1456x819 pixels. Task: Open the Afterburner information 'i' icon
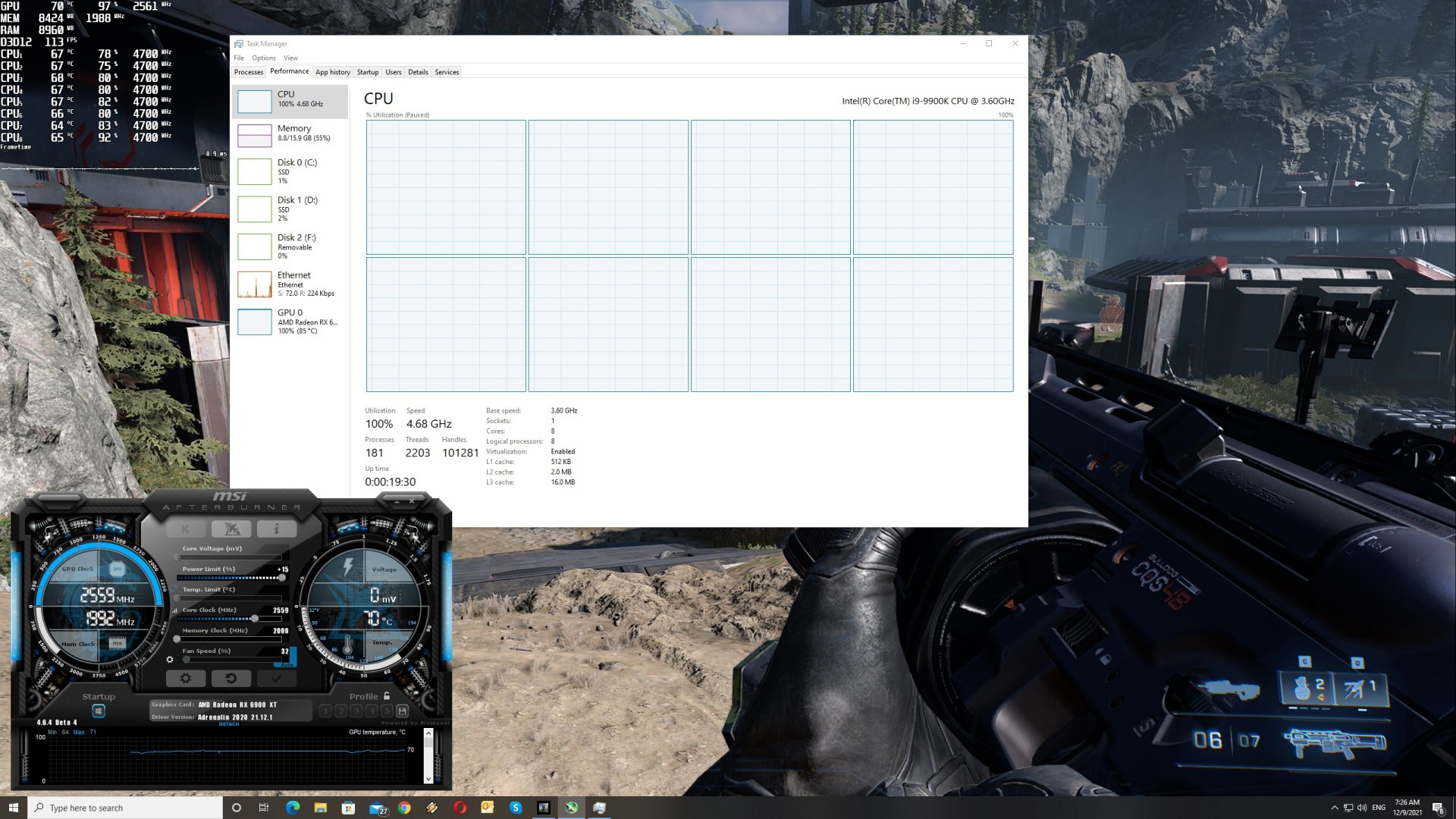[277, 529]
